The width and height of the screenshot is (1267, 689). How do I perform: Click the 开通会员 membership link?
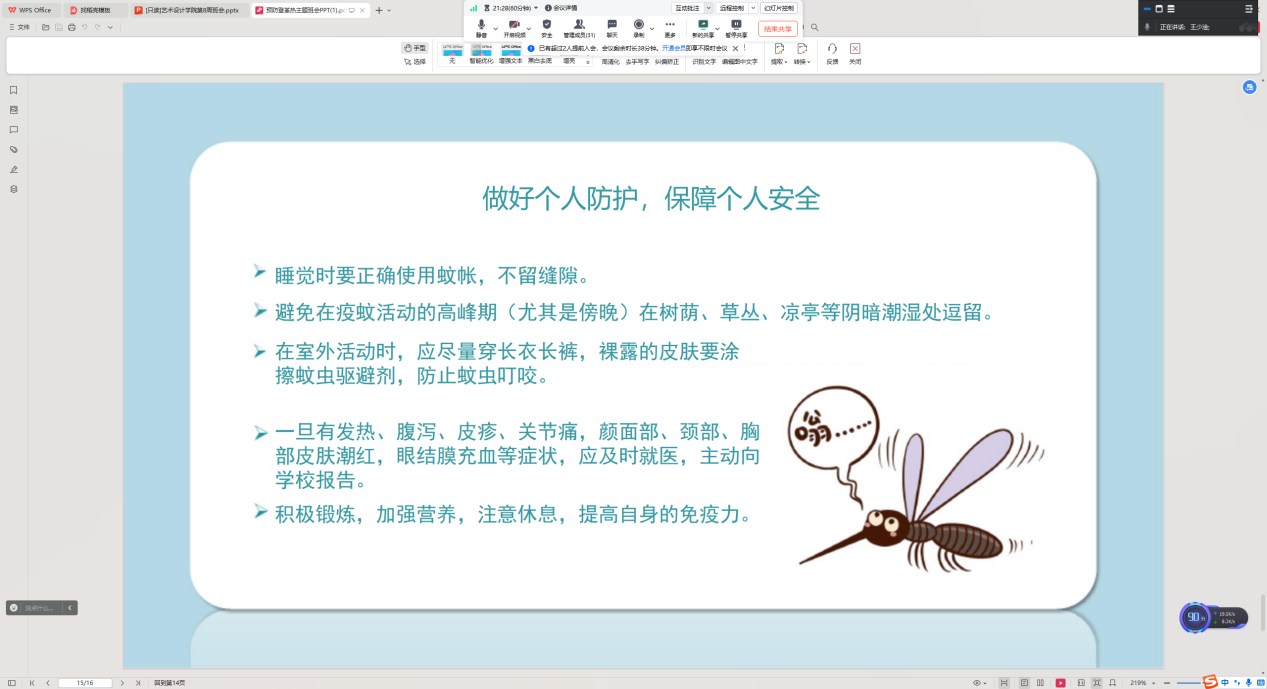tap(673, 48)
